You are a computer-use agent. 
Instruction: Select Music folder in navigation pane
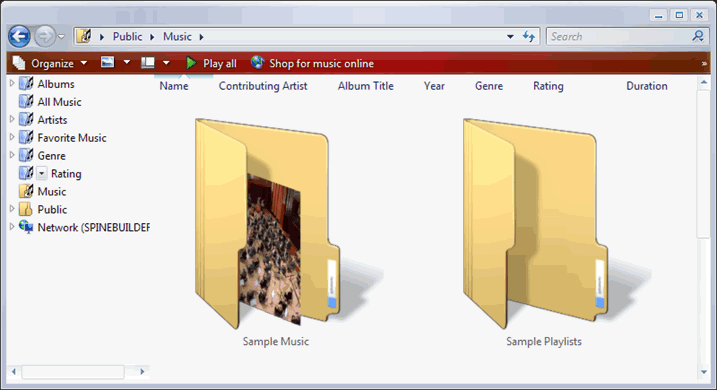click(52, 192)
